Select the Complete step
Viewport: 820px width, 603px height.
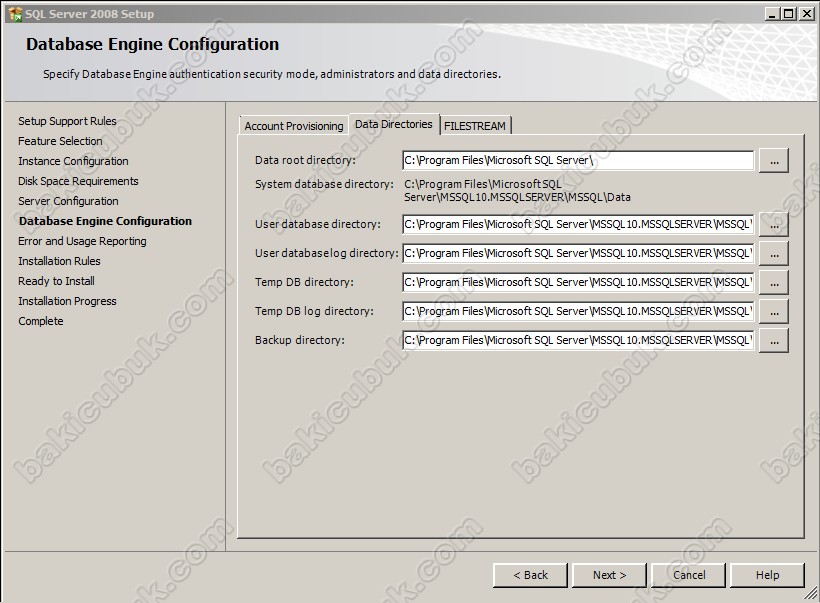coord(41,321)
